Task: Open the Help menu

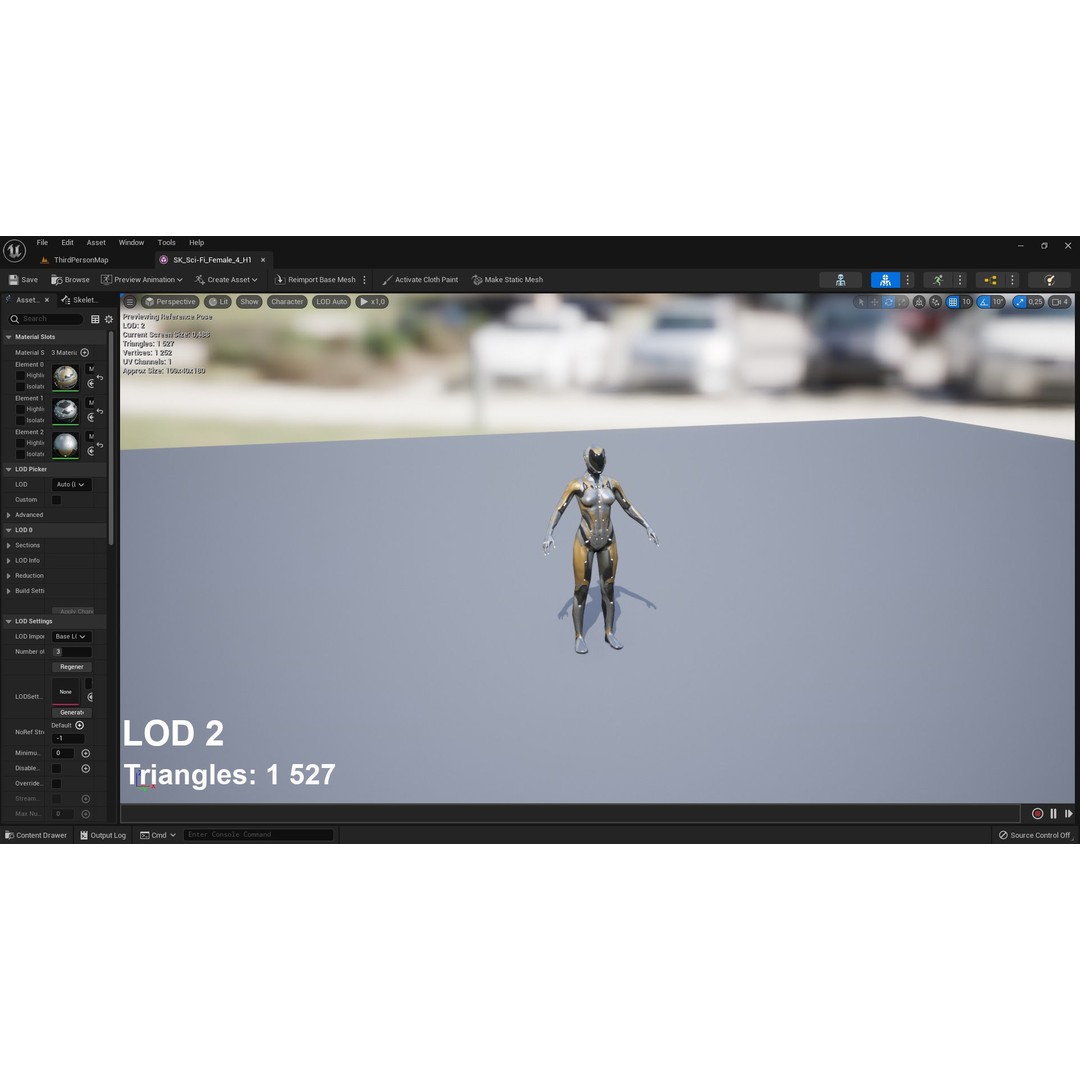Action: (x=196, y=242)
